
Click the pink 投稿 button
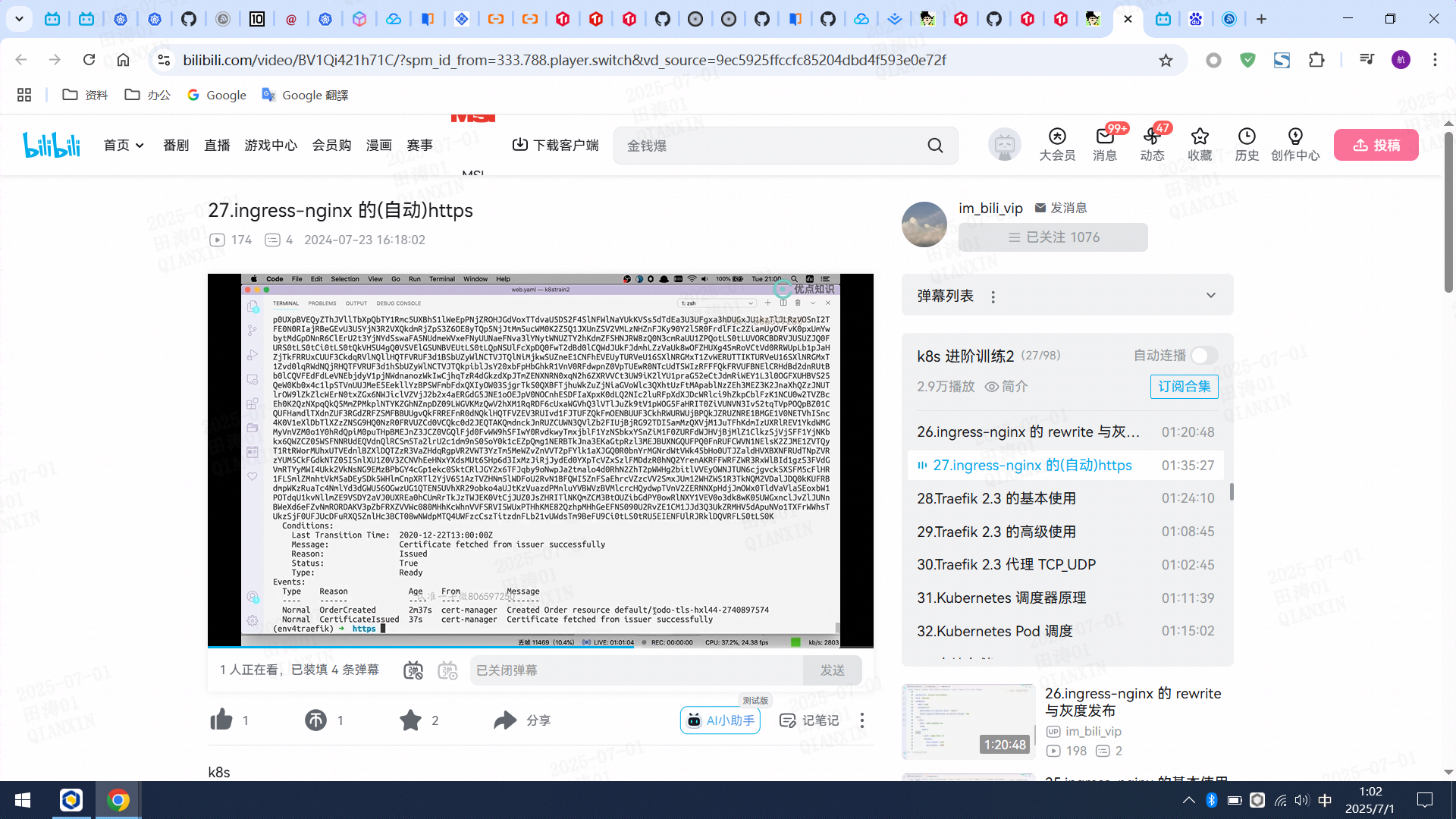coord(1376,146)
